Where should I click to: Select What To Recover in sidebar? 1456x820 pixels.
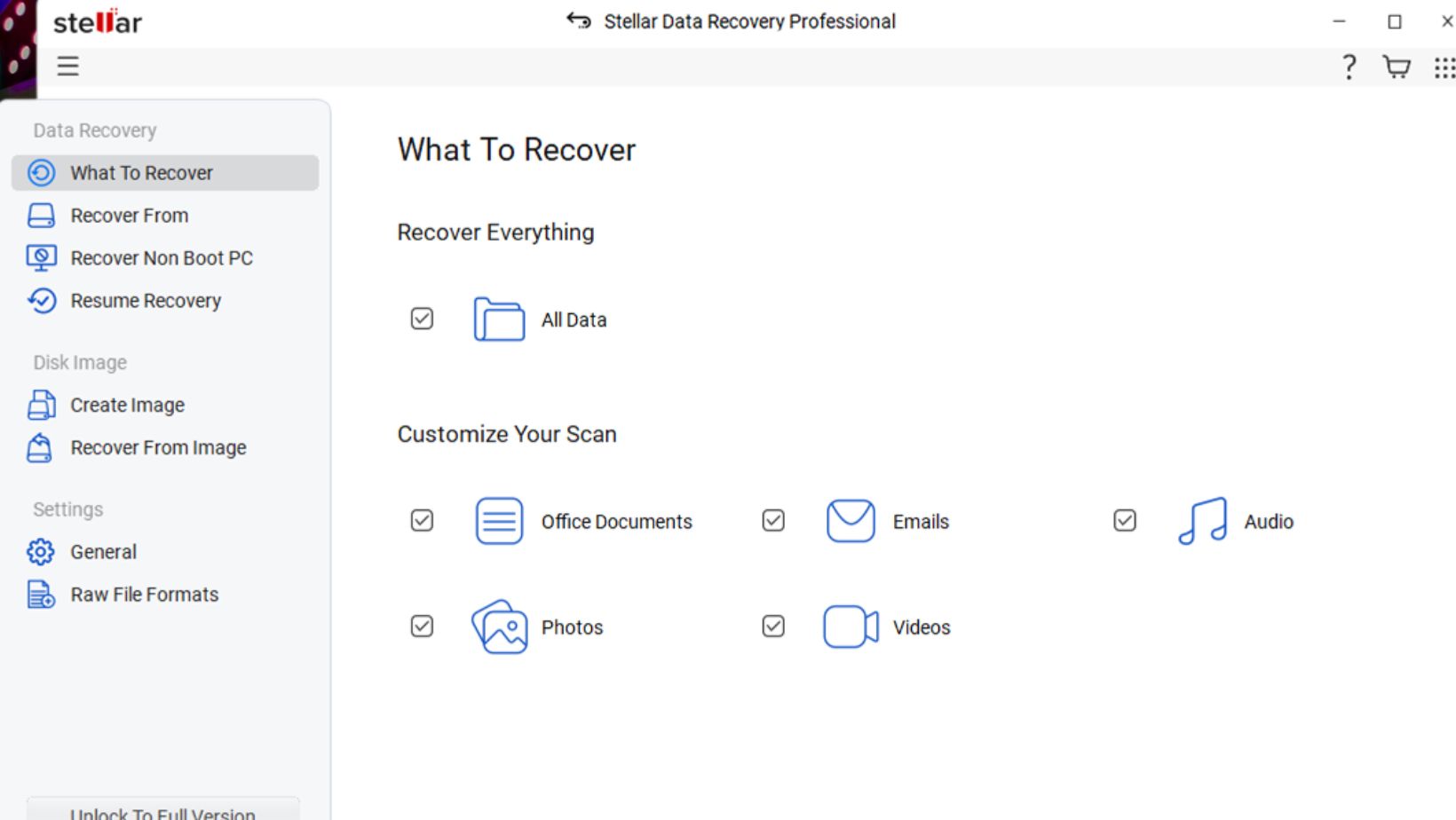tap(165, 173)
